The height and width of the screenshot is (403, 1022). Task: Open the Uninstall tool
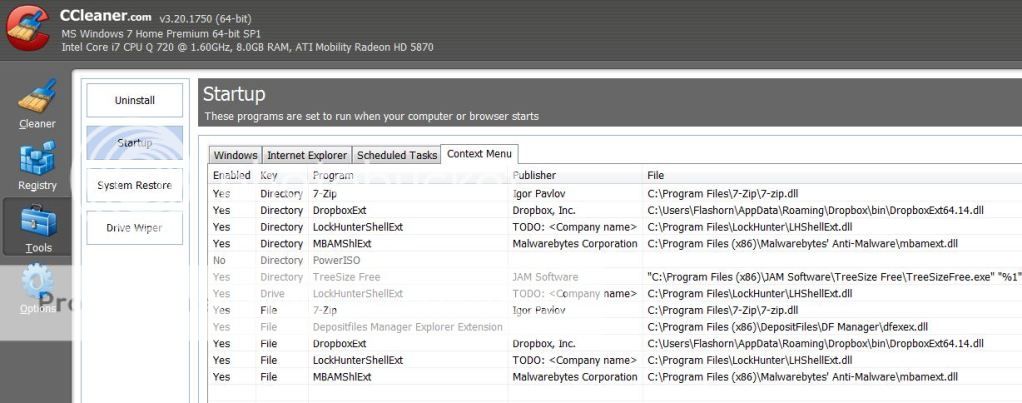[x=135, y=100]
